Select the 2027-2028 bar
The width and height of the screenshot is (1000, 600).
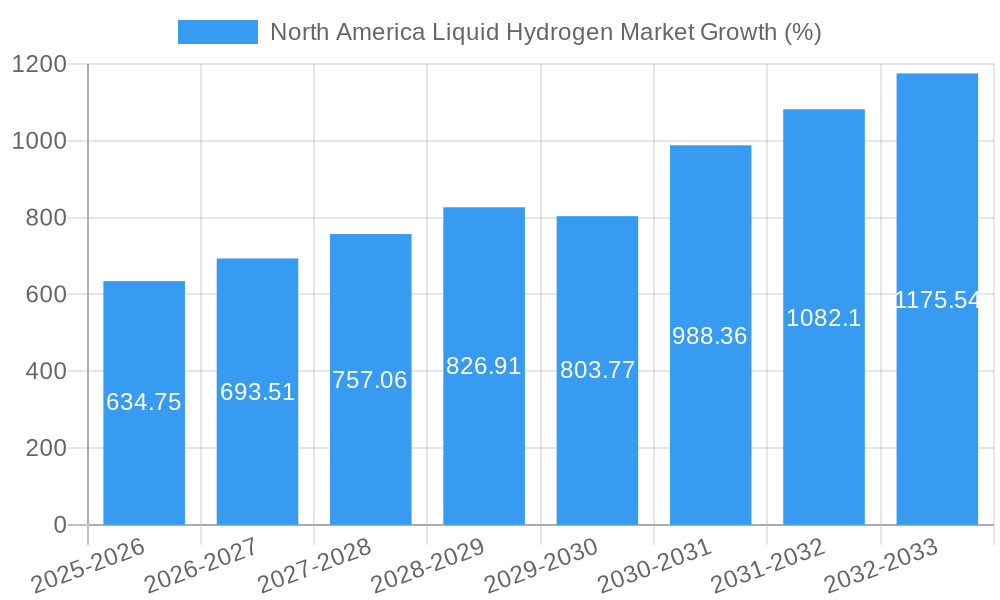pyautogui.click(x=371, y=379)
